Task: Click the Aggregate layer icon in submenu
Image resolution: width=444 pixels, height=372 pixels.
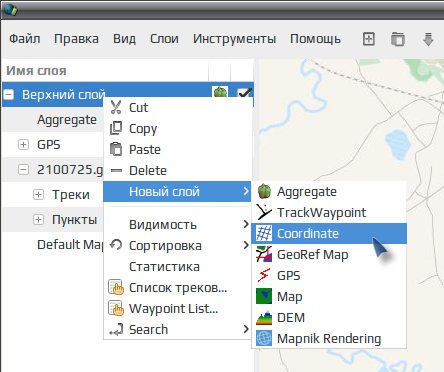Action: pos(264,191)
